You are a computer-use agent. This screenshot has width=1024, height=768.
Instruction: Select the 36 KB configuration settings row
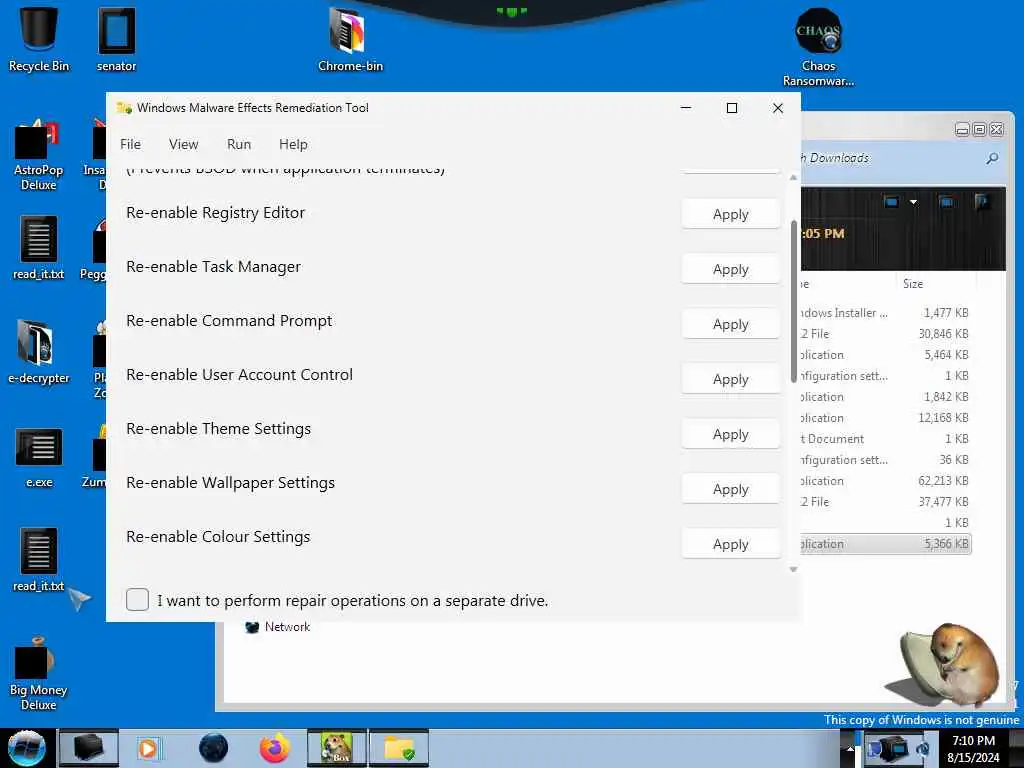885,460
